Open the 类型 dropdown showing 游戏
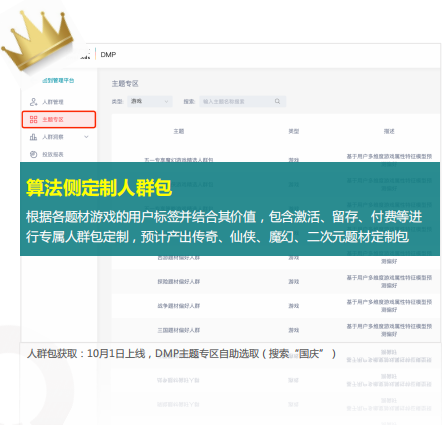 [x=150, y=101]
